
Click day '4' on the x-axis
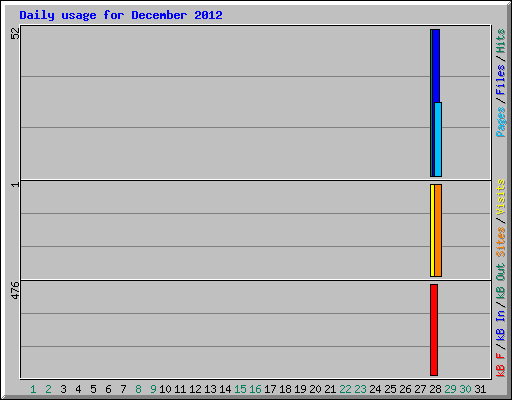tap(78, 389)
